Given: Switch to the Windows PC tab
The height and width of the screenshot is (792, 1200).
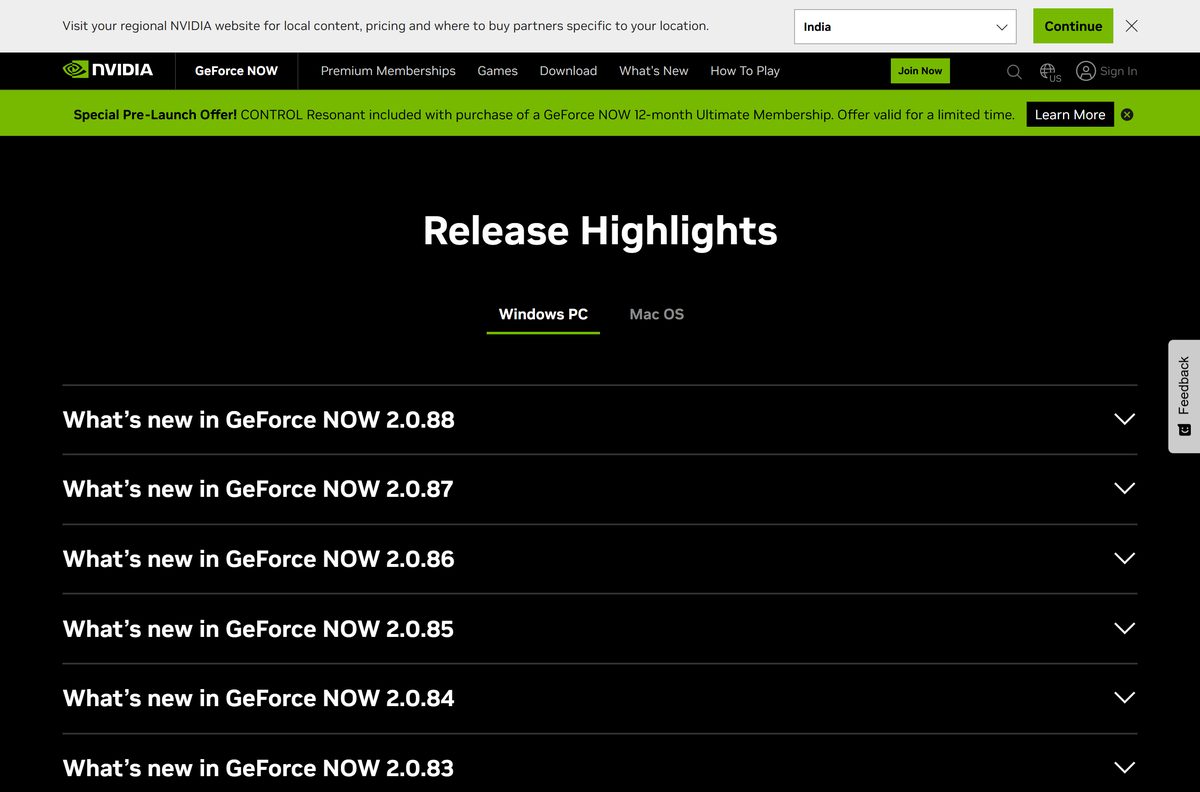Looking at the screenshot, I should pos(543,314).
